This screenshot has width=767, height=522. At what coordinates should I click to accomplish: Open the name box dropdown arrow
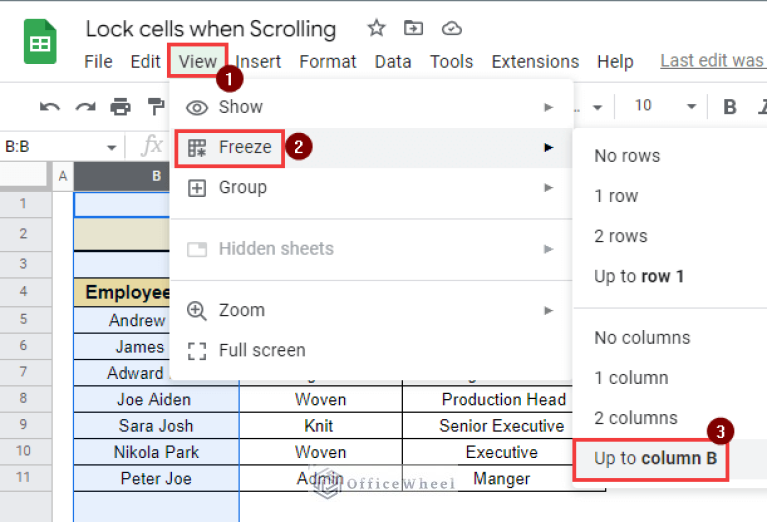(112, 147)
